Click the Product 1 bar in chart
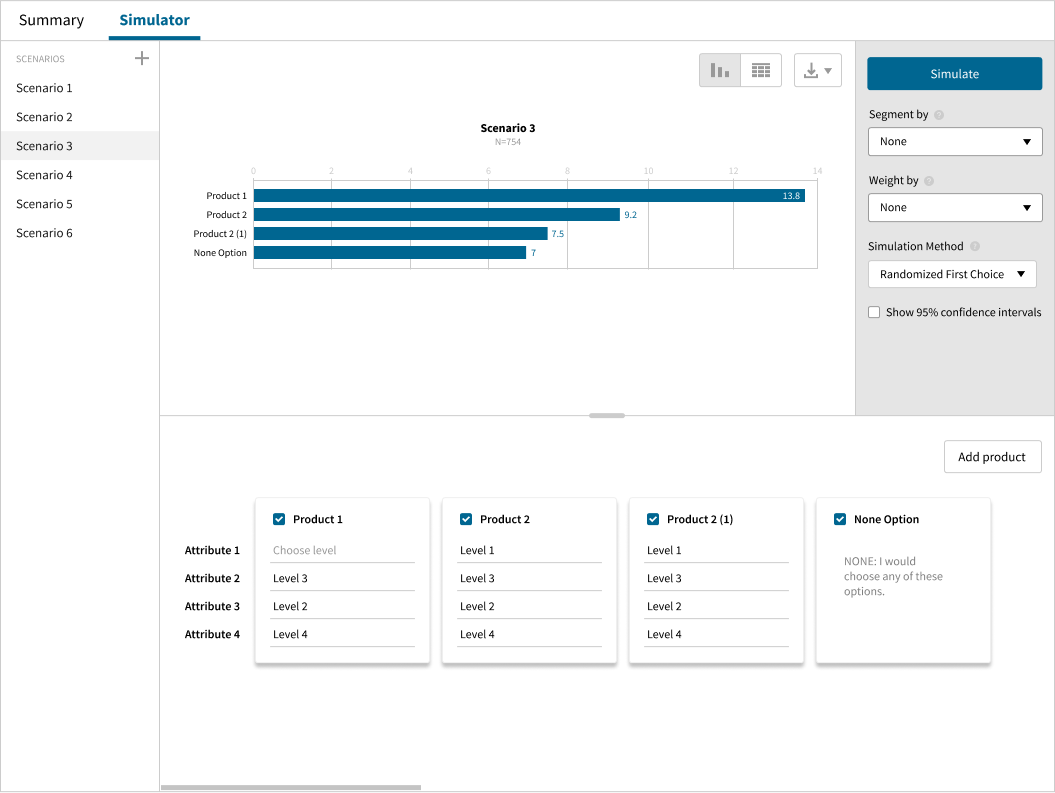1055x793 pixels. point(529,196)
